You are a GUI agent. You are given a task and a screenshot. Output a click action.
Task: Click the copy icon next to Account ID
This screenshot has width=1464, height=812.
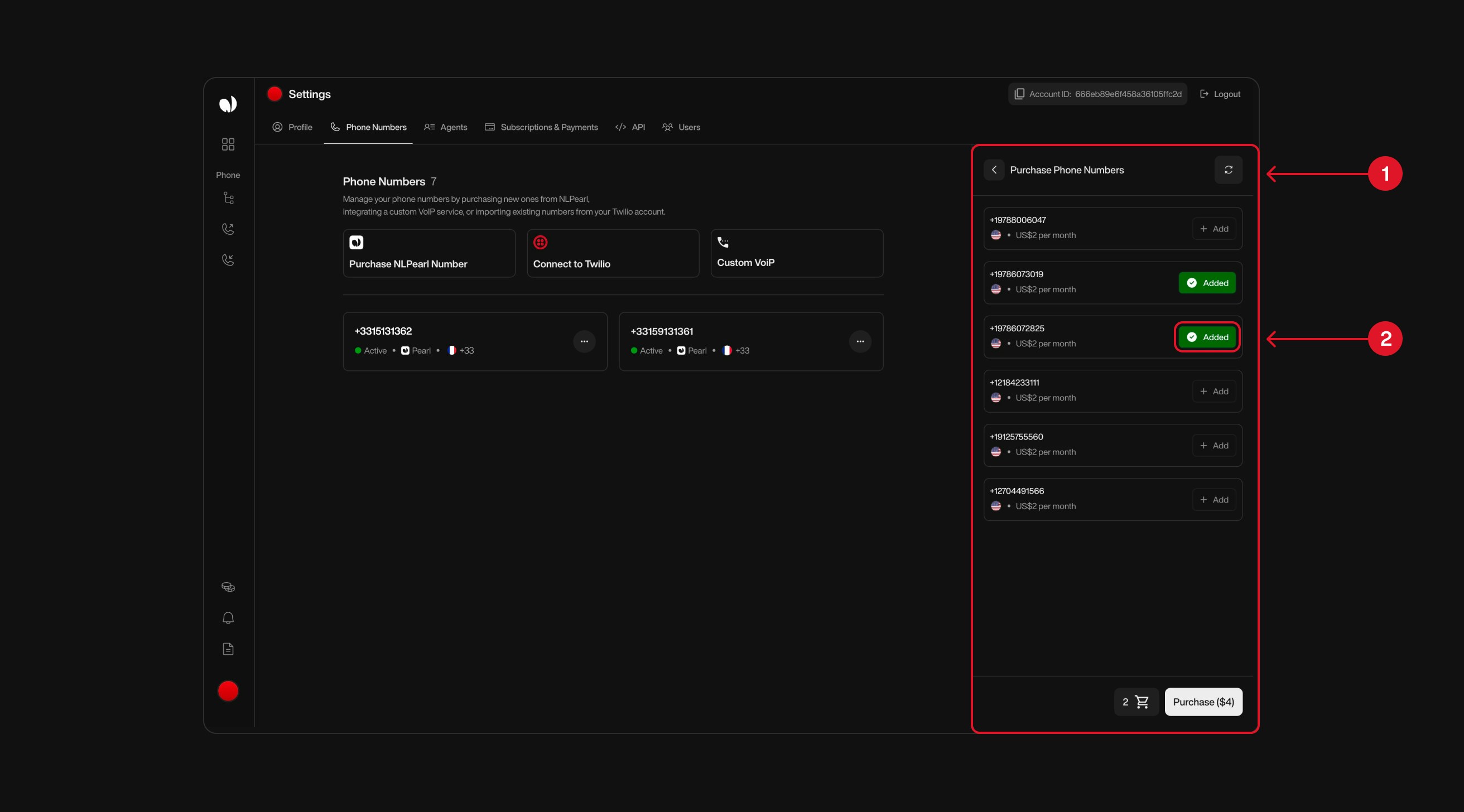[x=1019, y=94]
